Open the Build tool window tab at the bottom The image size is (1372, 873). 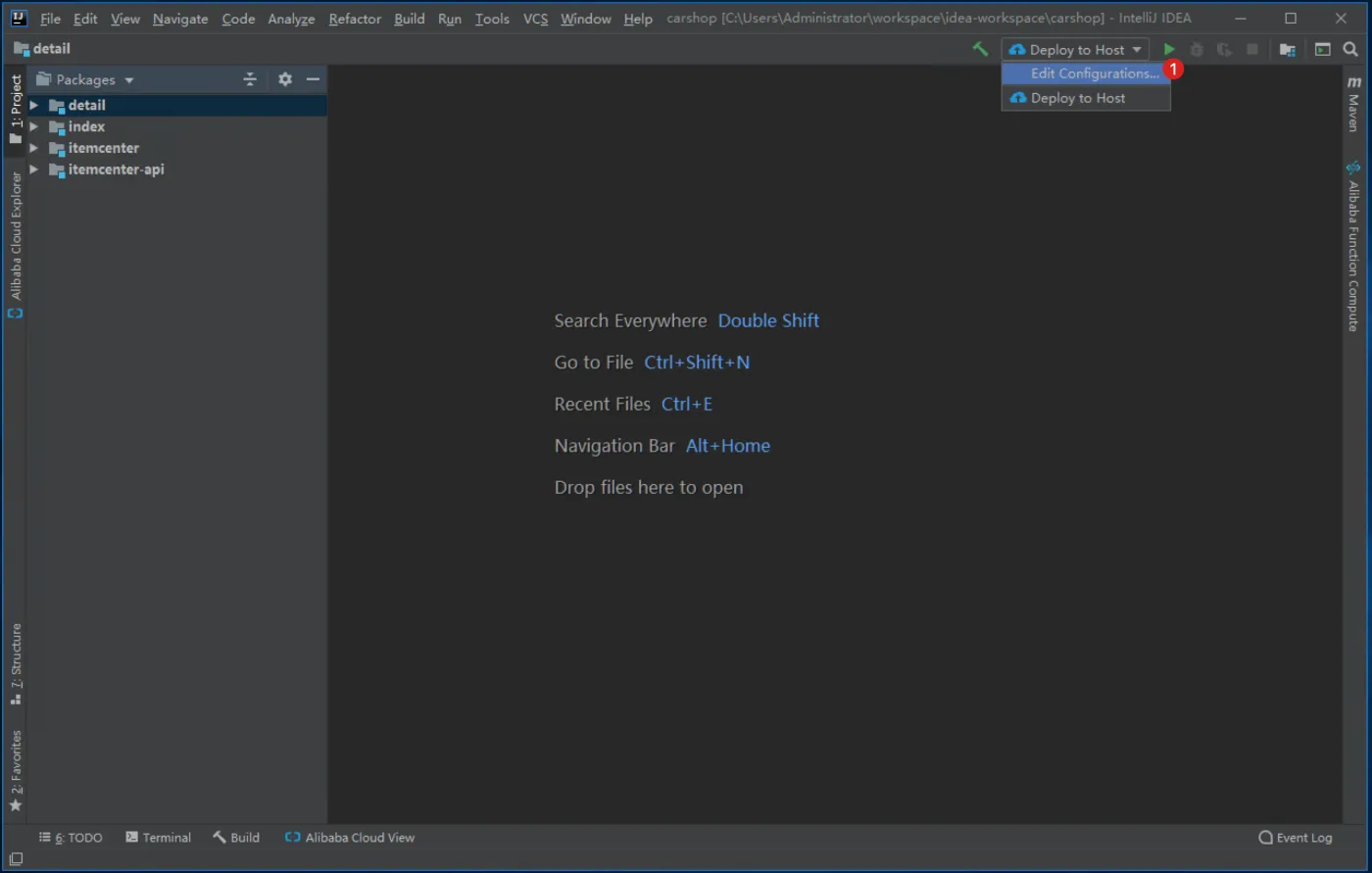pos(236,838)
